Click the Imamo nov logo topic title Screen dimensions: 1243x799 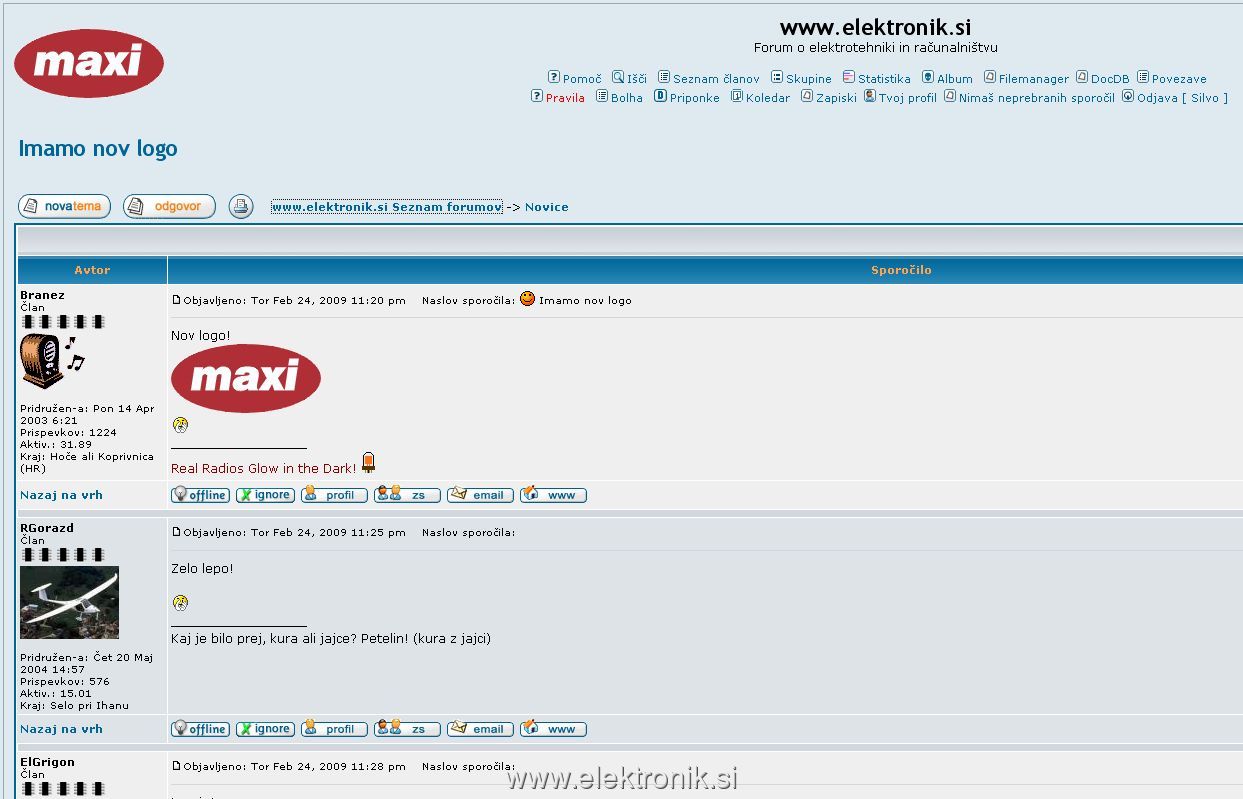tap(98, 149)
